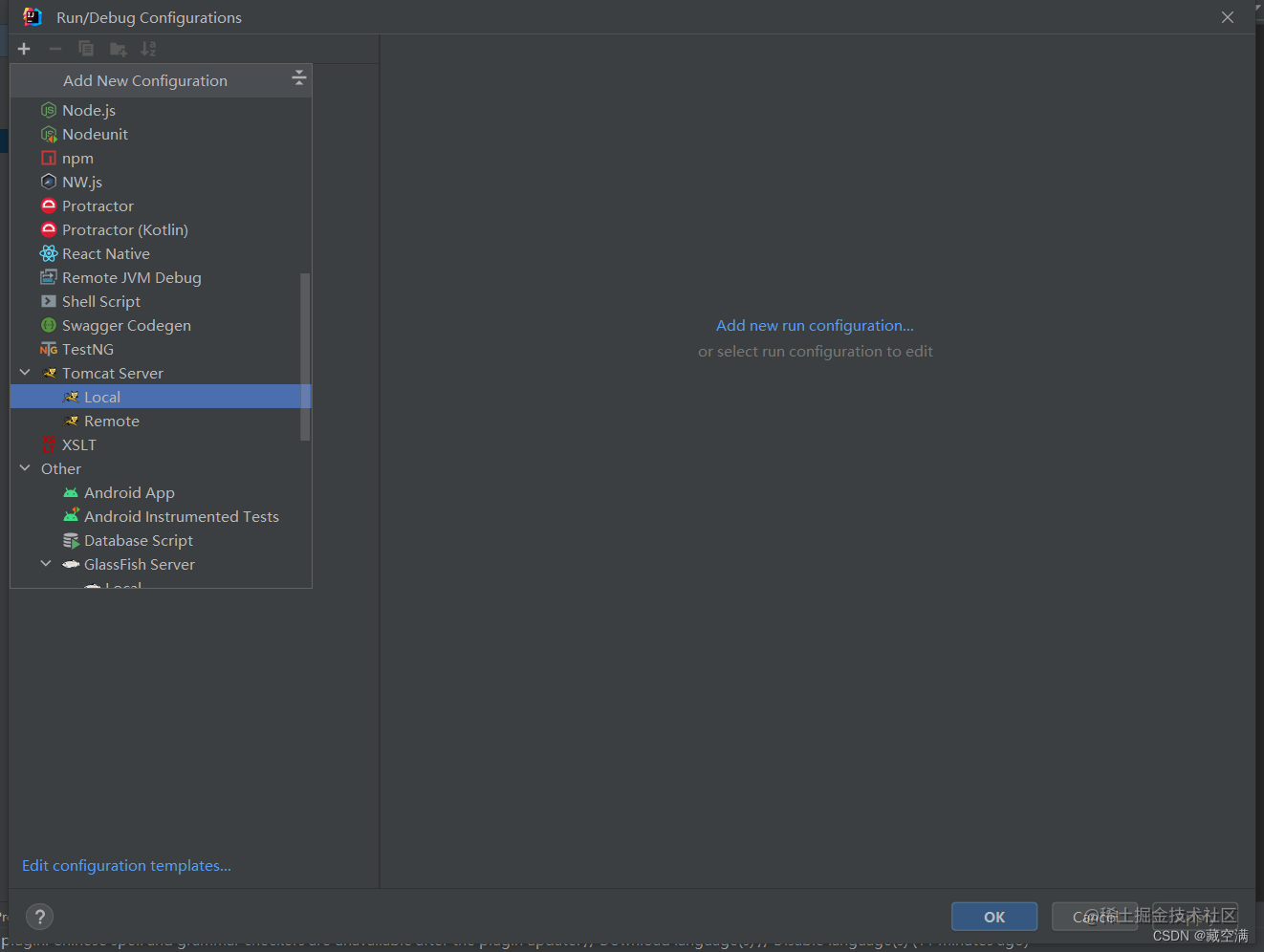
Task: Click the 'Protractor (Kotlin)' row text
Action: [125, 229]
